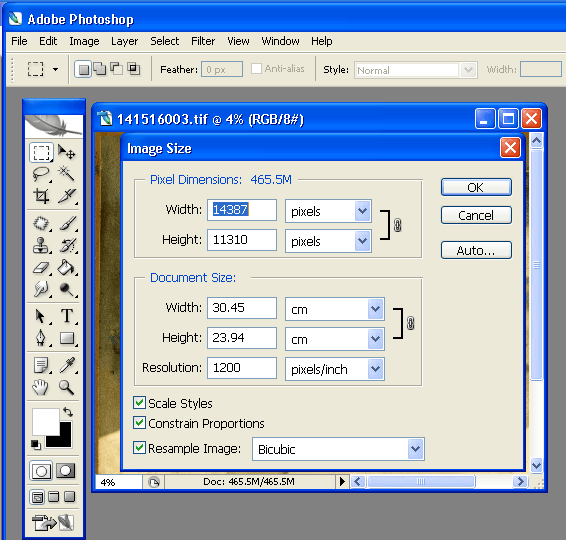Select the Dodge tool

click(67, 289)
